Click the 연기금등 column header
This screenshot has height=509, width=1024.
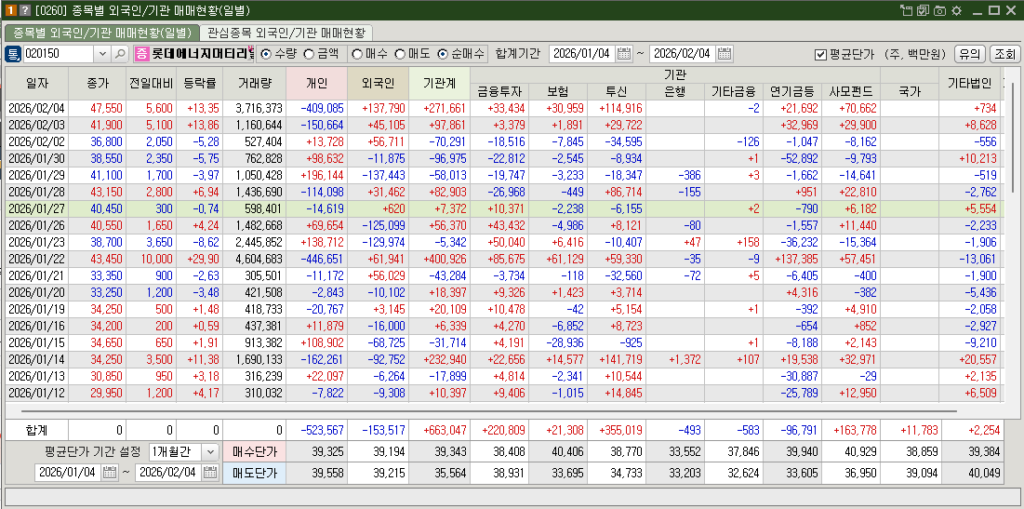click(x=792, y=91)
